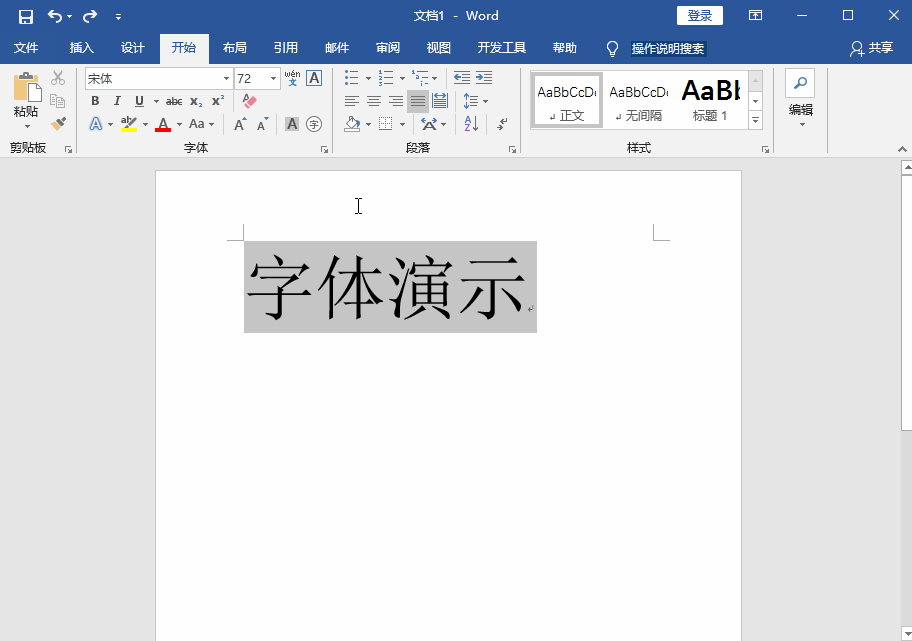Expand the font size dropdown
The image size is (912, 641).
point(273,78)
